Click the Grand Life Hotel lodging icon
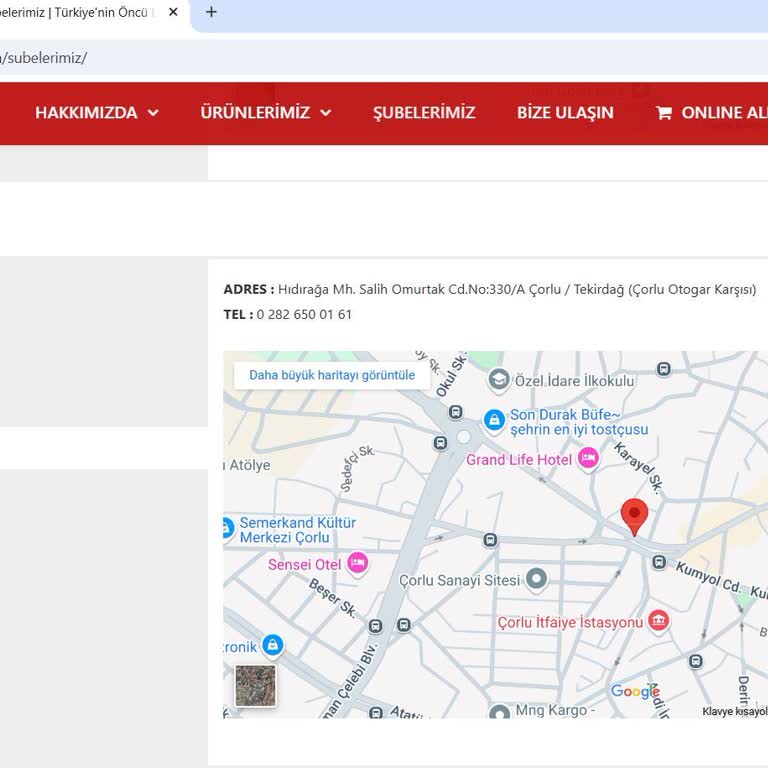This screenshot has width=768, height=768. [588, 459]
